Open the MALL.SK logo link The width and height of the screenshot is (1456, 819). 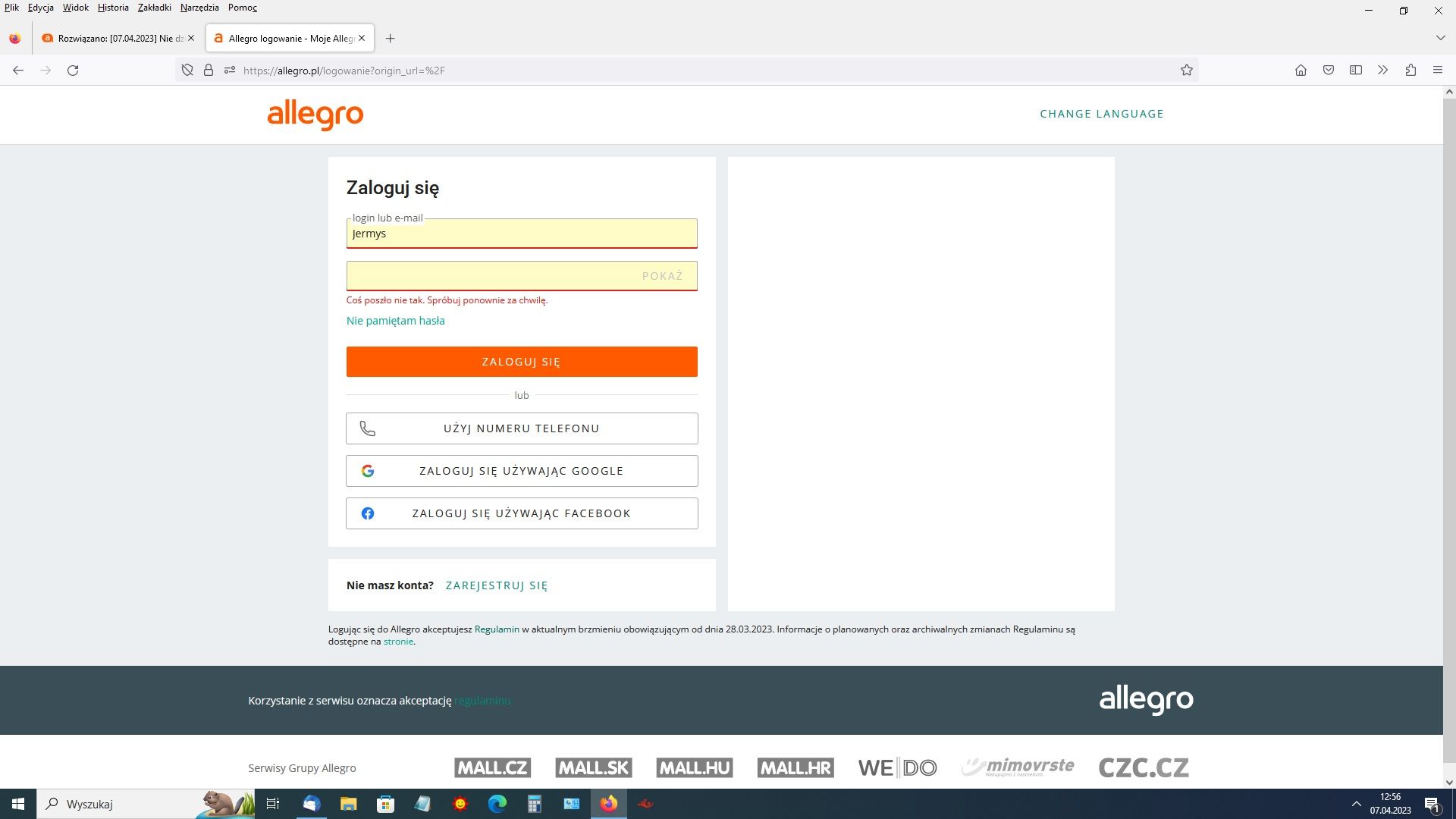pyautogui.click(x=594, y=767)
